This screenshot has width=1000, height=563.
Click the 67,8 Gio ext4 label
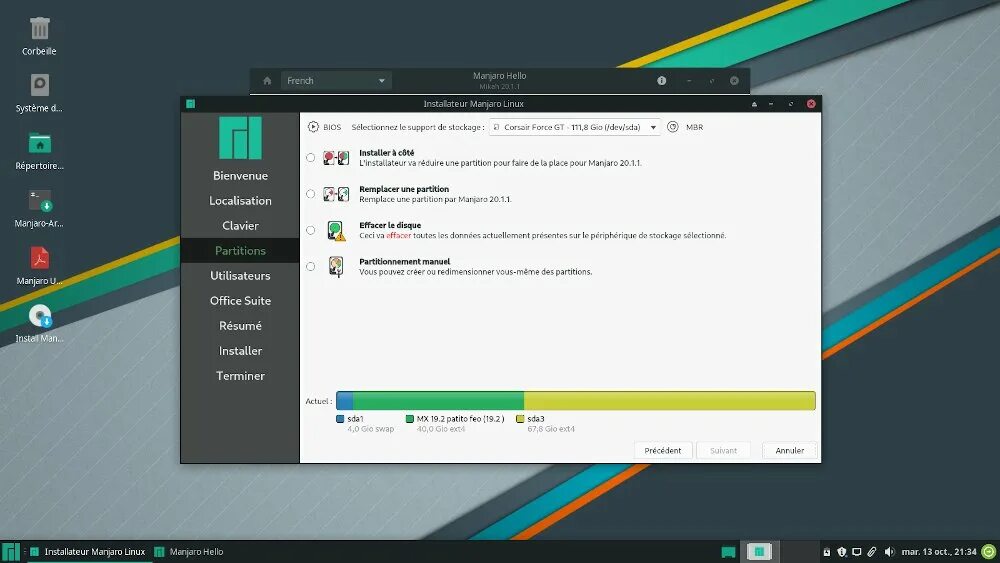point(551,429)
